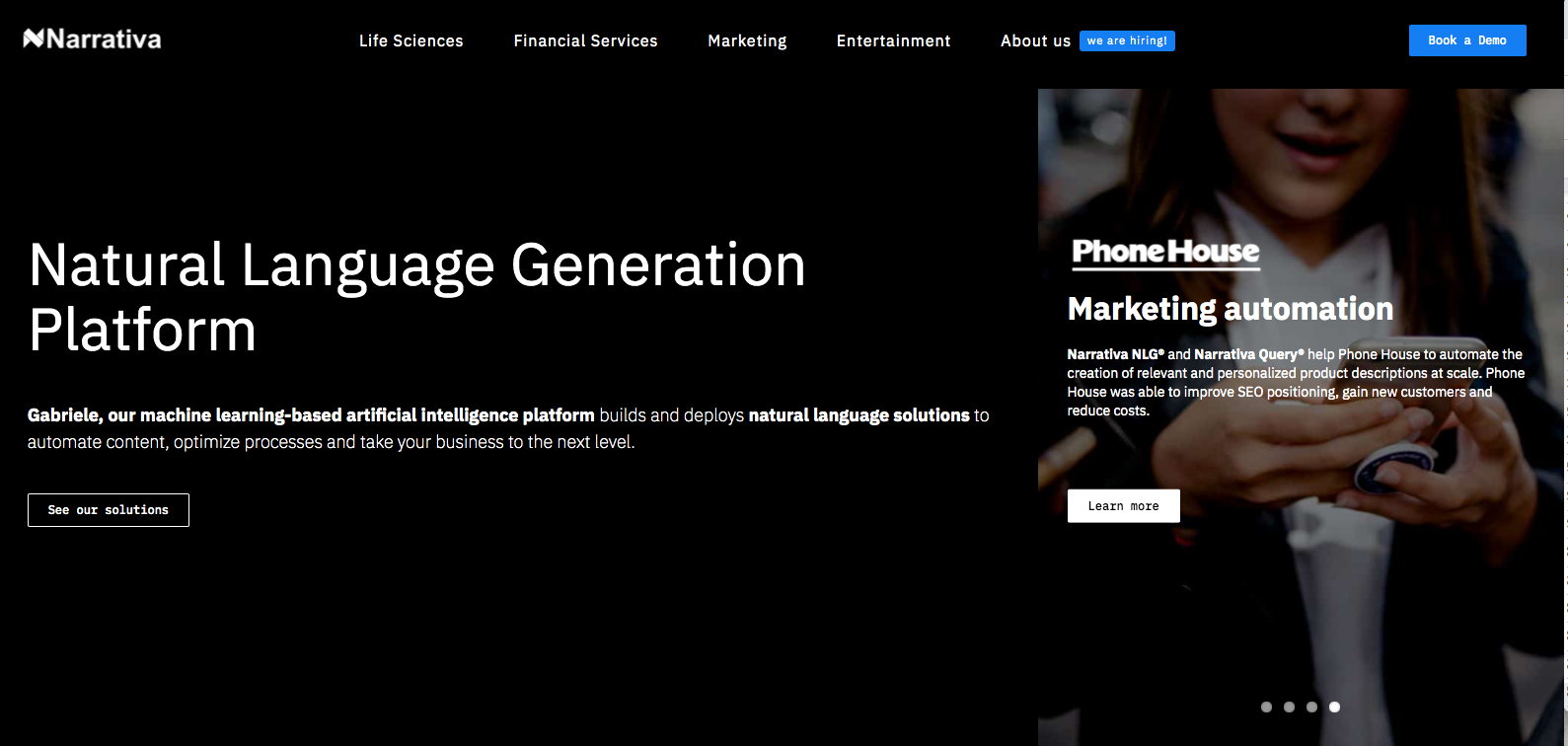Select the first carousel dot
This screenshot has width=1568, height=746.
coord(1266,707)
